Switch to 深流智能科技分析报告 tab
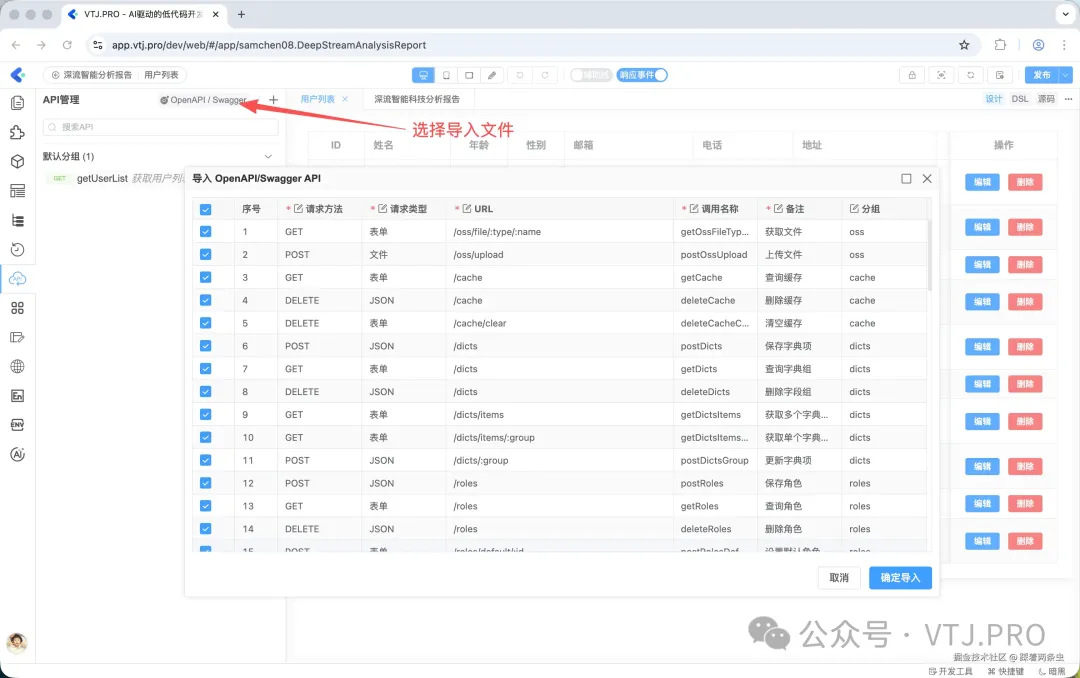The height and width of the screenshot is (678, 1080). coord(417,99)
